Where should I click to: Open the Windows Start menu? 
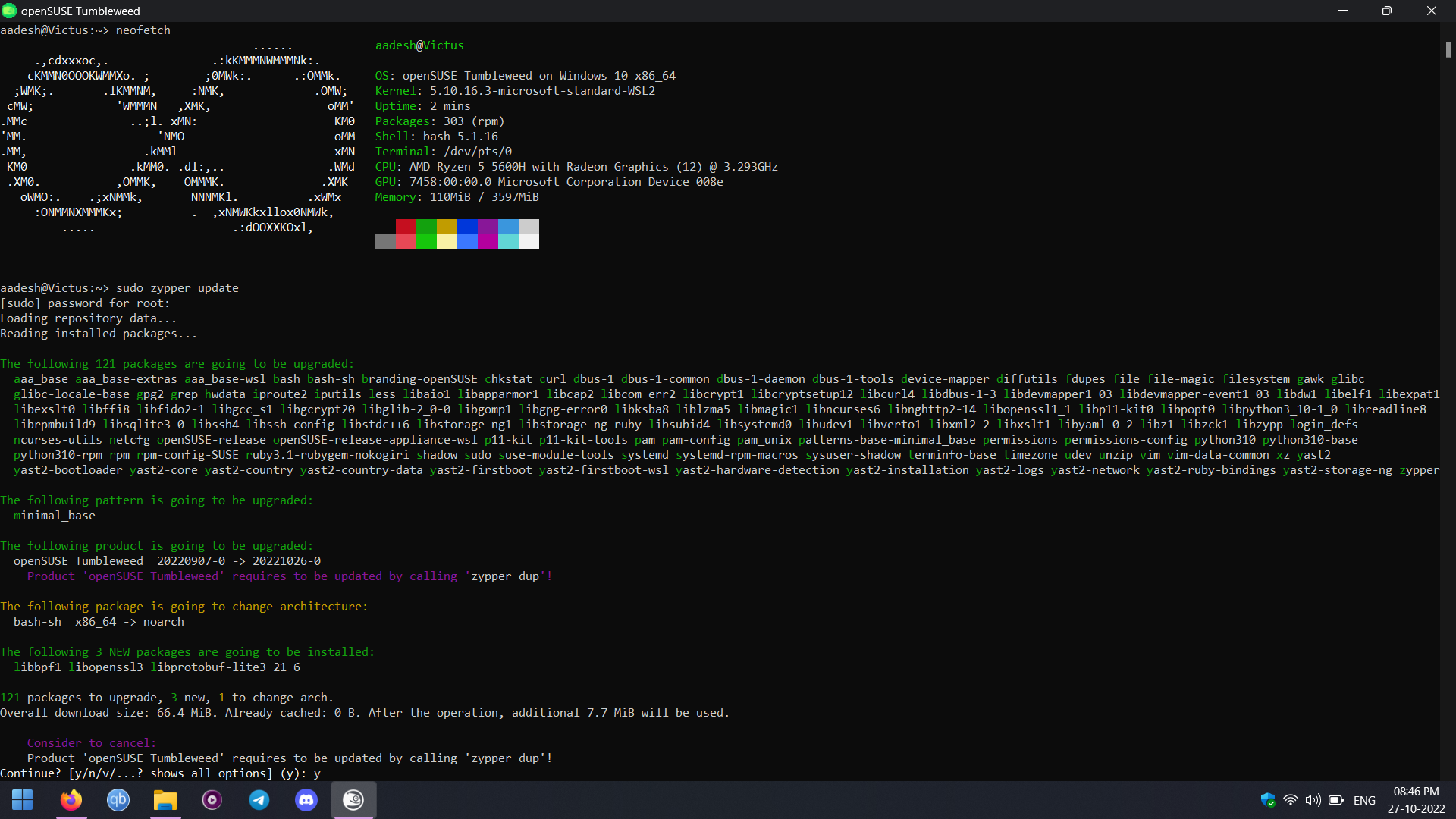tap(22, 800)
